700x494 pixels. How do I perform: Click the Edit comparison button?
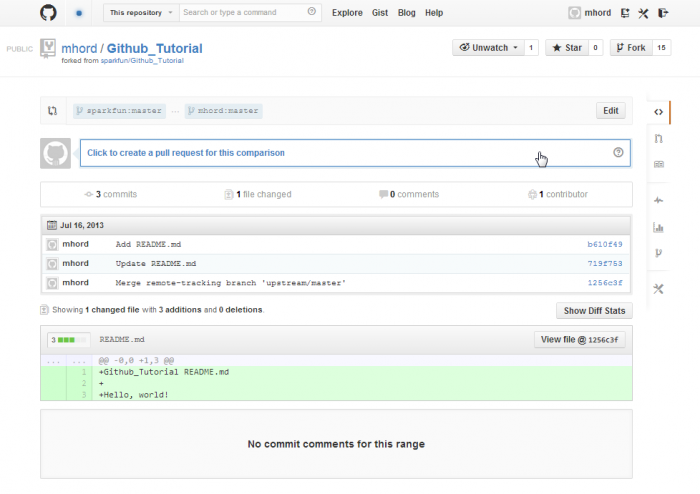pyautogui.click(x=611, y=111)
